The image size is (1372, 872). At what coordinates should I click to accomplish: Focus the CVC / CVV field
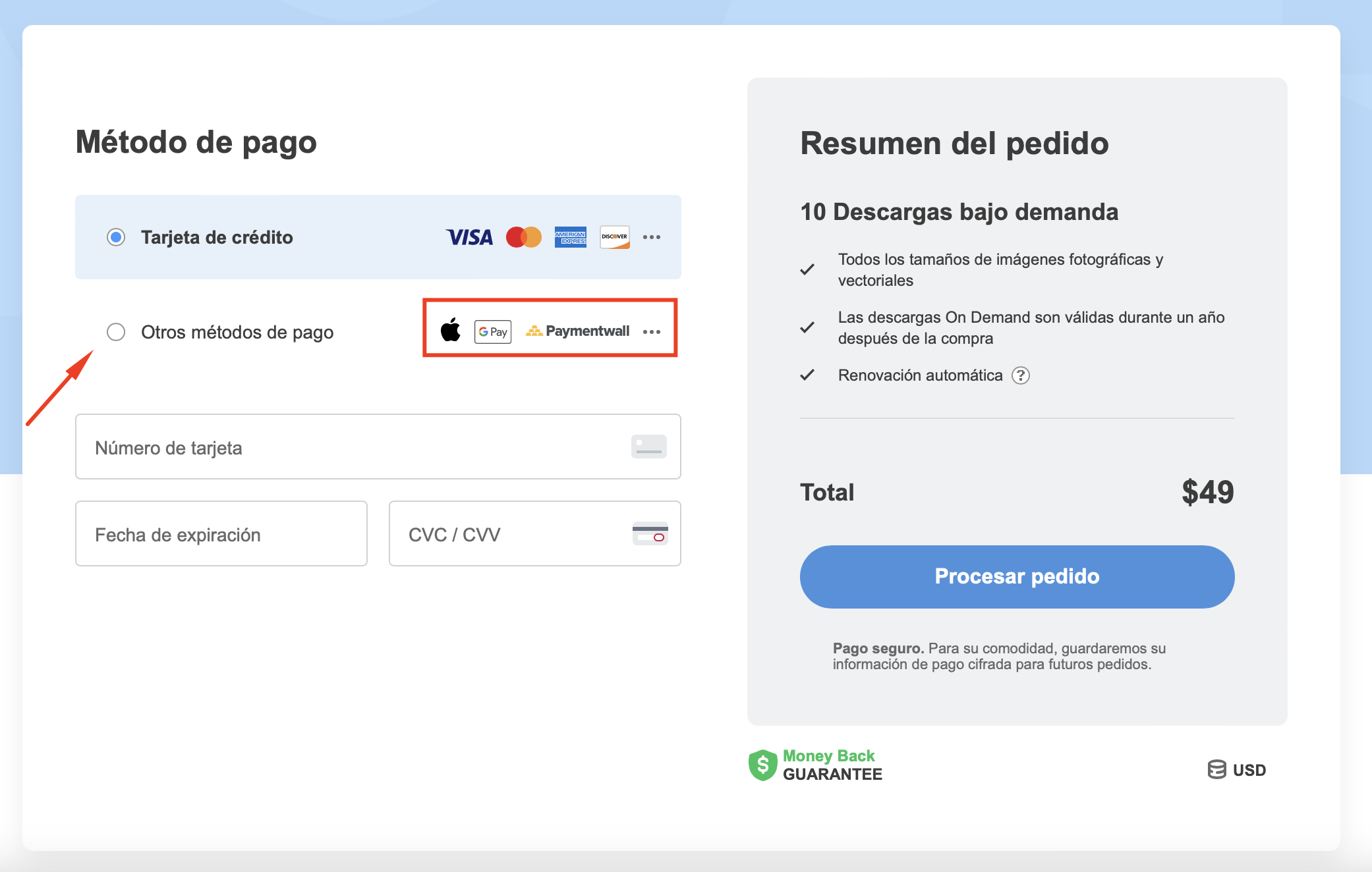click(535, 533)
